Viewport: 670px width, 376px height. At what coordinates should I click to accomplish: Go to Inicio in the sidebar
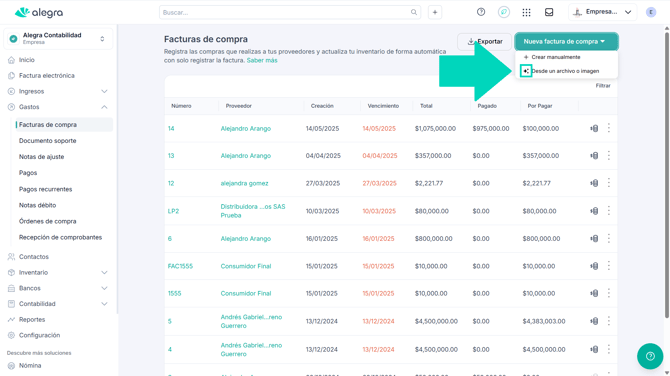(26, 60)
